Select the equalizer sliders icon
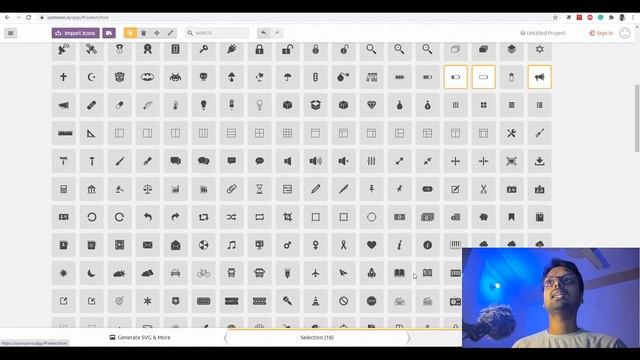The width and height of the screenshot is (640, 360). pos(371,161)
